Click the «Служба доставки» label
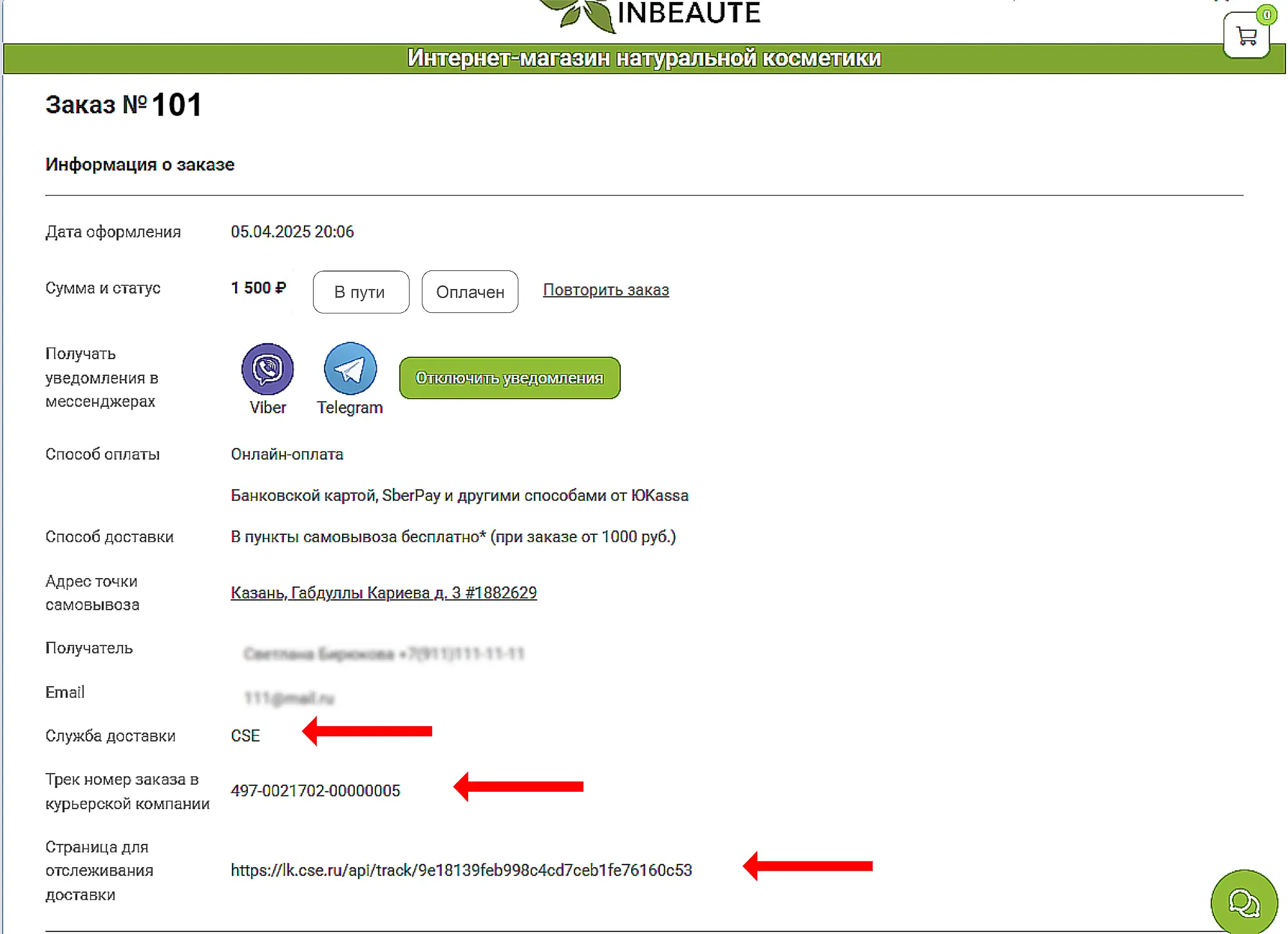Image resolution: width=1288 pixels, height=934 pixels. 110,736
